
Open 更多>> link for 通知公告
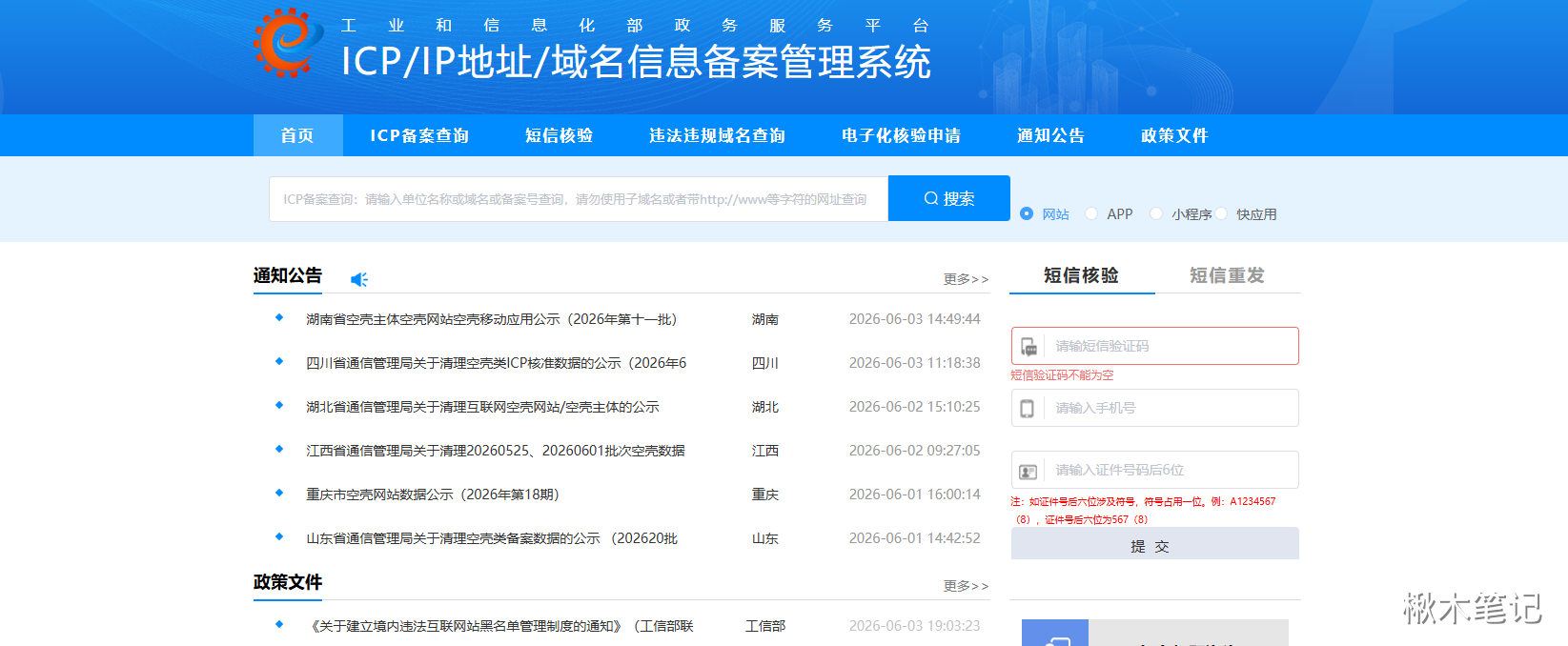(x=966, y=279)
